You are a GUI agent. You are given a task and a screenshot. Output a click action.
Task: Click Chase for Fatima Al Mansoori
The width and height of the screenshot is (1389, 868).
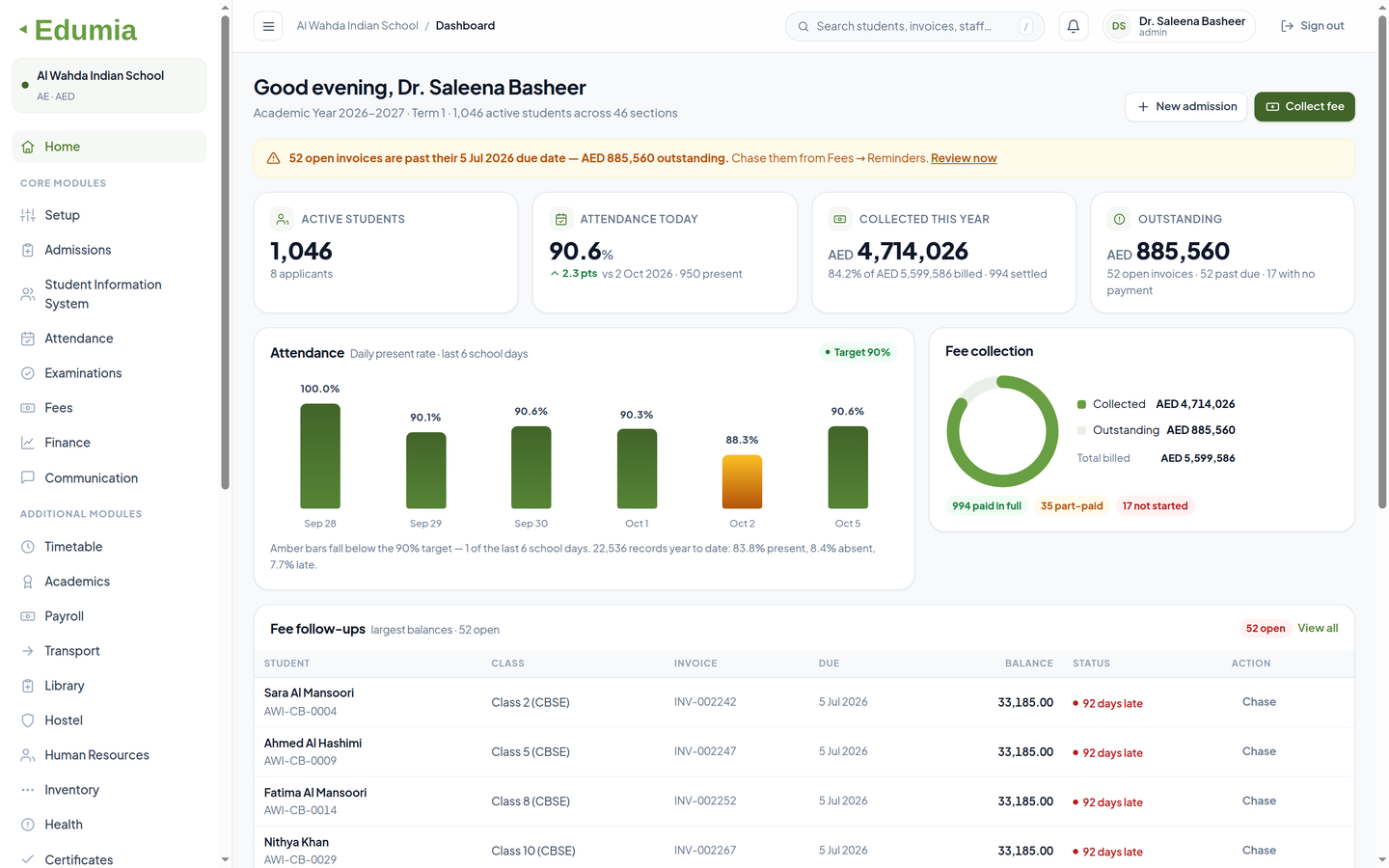1259,800
